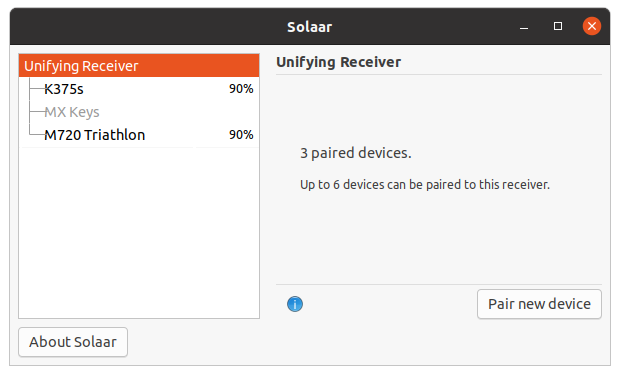Viewport: 620px width, 375px height.
Task: Click the M720 Triathlon 90% battery level
Action: tap(241, 135)
